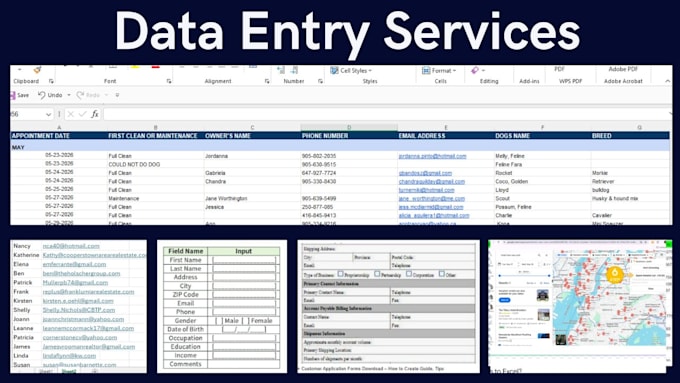Open the Name Box dropdown arrow
Viewport: 680px width, 383px height.
(48, 115)
